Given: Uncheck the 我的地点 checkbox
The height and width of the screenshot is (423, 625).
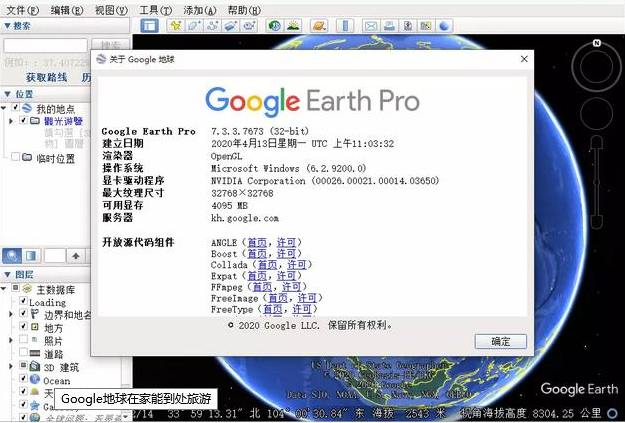Looking at the screenshot, I should pos(16,107).
